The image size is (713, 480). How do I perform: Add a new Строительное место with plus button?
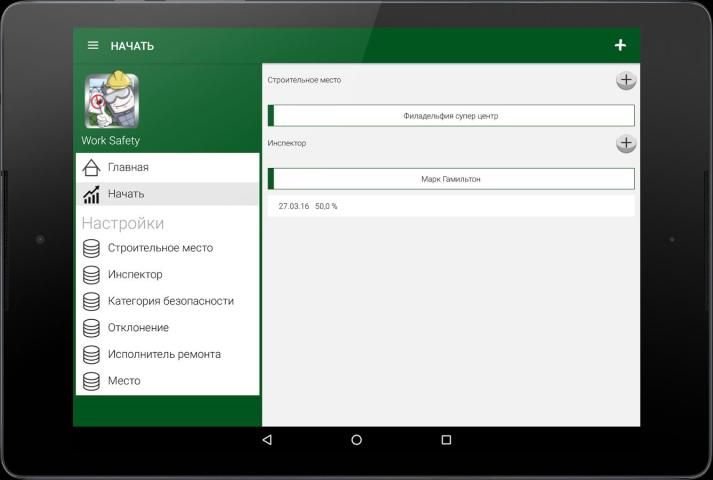625,80
